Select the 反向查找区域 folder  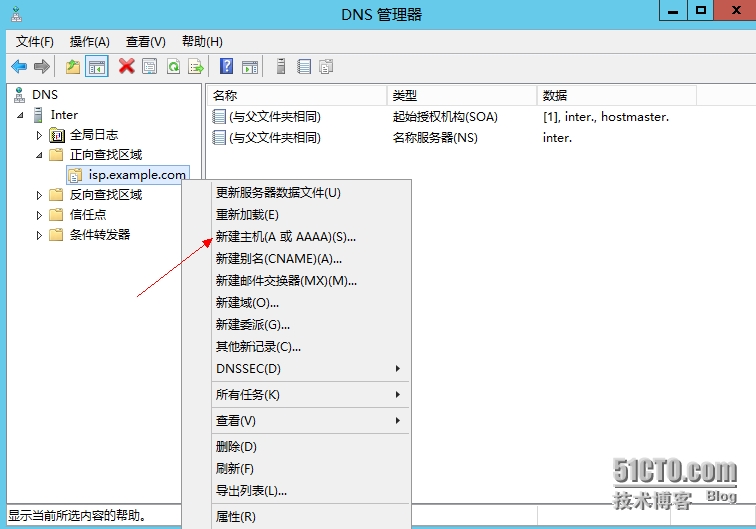(106, 195)
